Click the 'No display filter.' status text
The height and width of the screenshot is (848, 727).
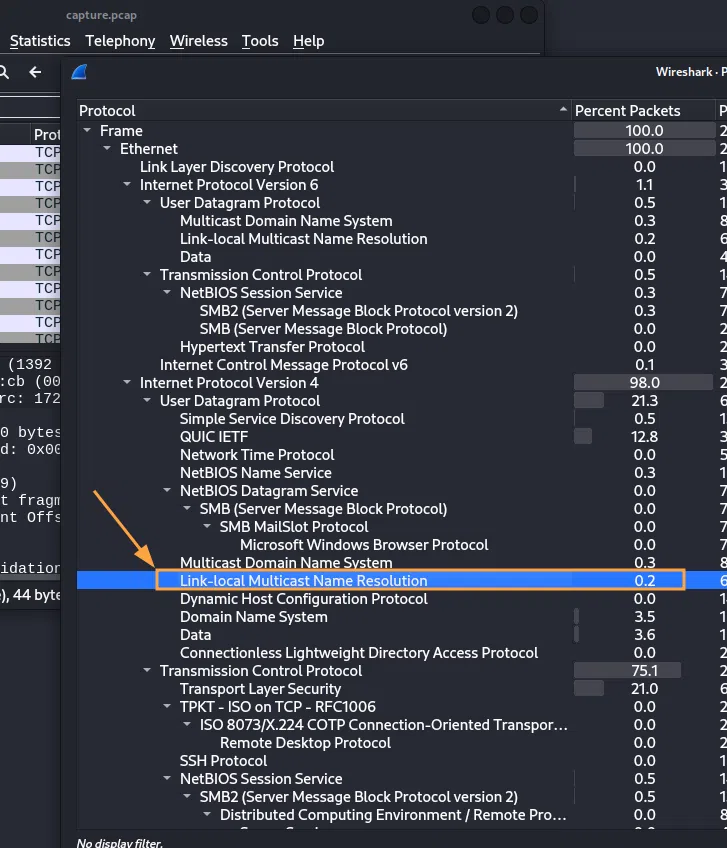pyautogui.click(x=120, y=842)
